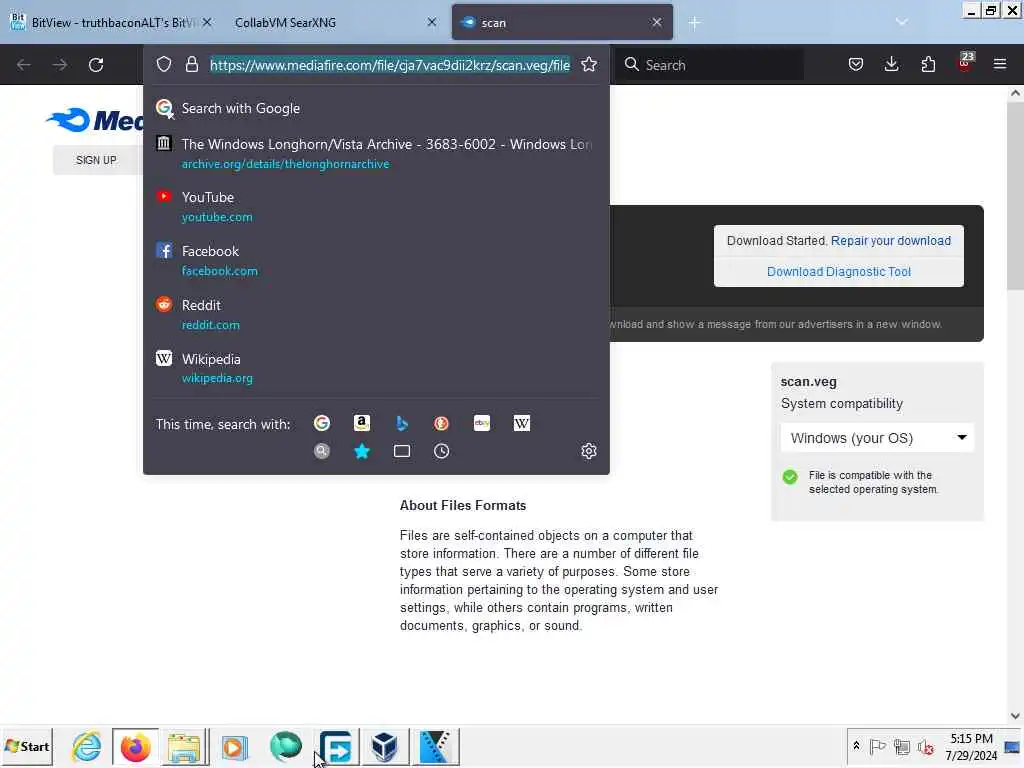Click the 'About Files Formats' heading

462,505
